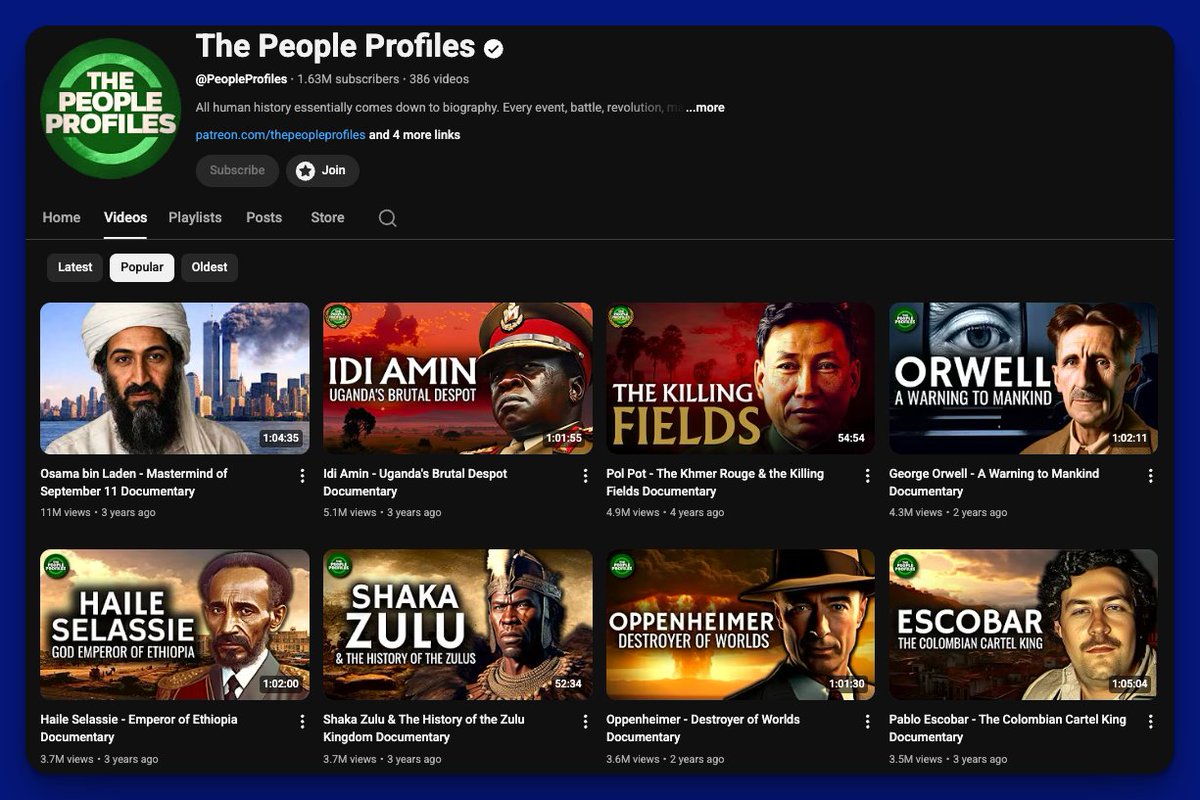1200x800 pixels.
Task: Click the Join membership button
Action: (x=323, y=170)
